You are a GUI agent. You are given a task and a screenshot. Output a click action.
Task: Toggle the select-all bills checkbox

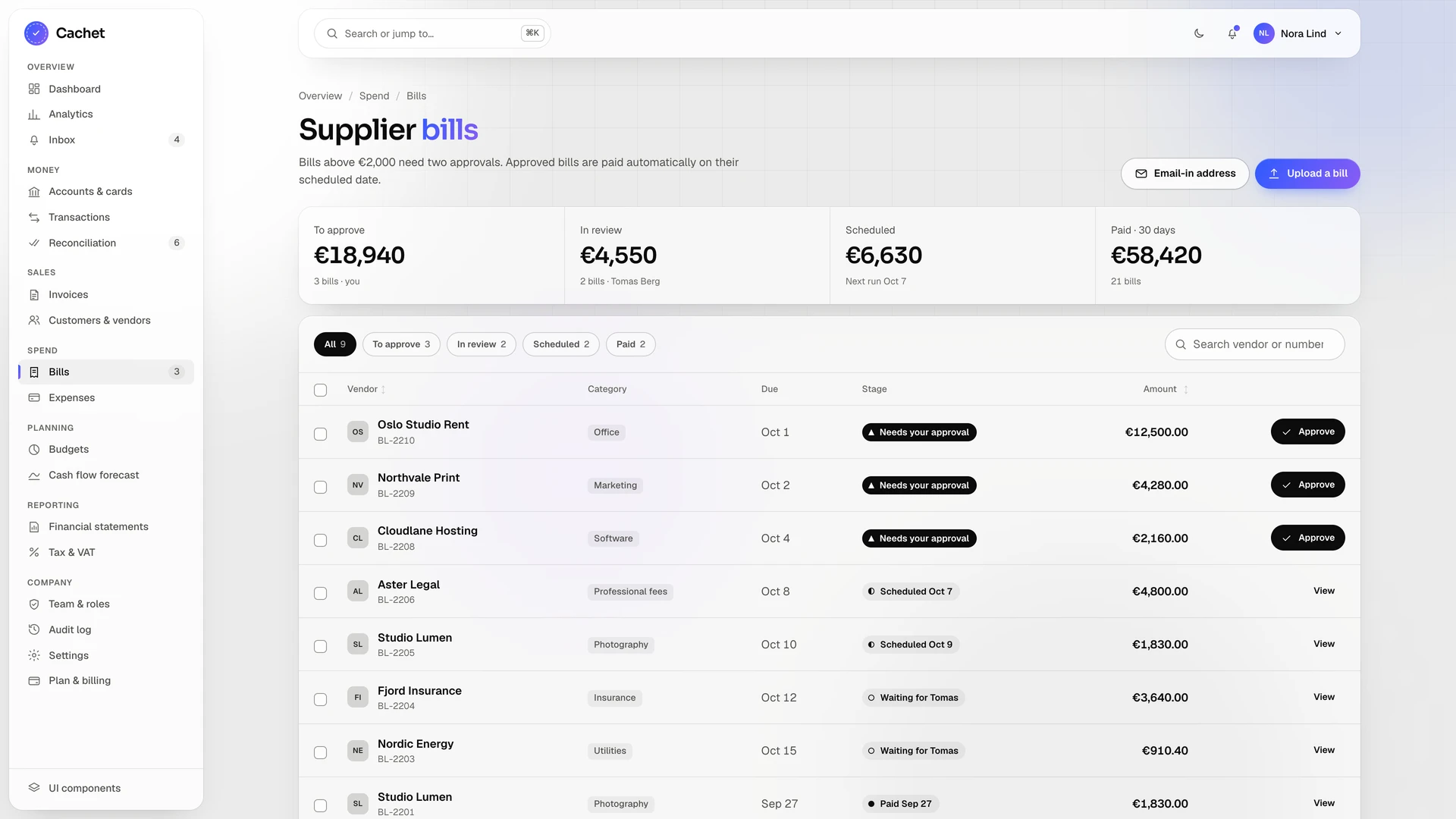pos(321,390)
